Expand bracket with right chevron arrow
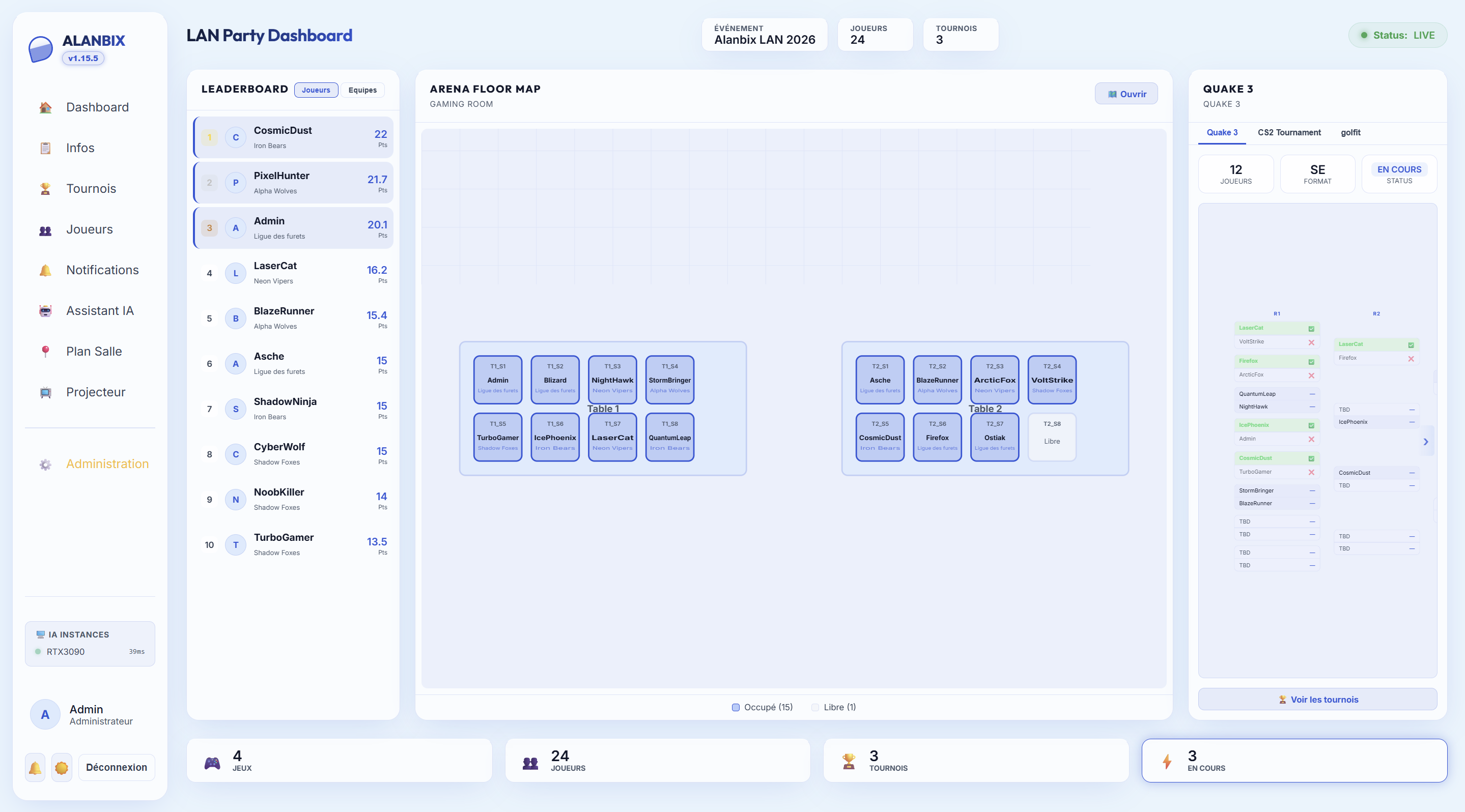 tap(1426, 442)
